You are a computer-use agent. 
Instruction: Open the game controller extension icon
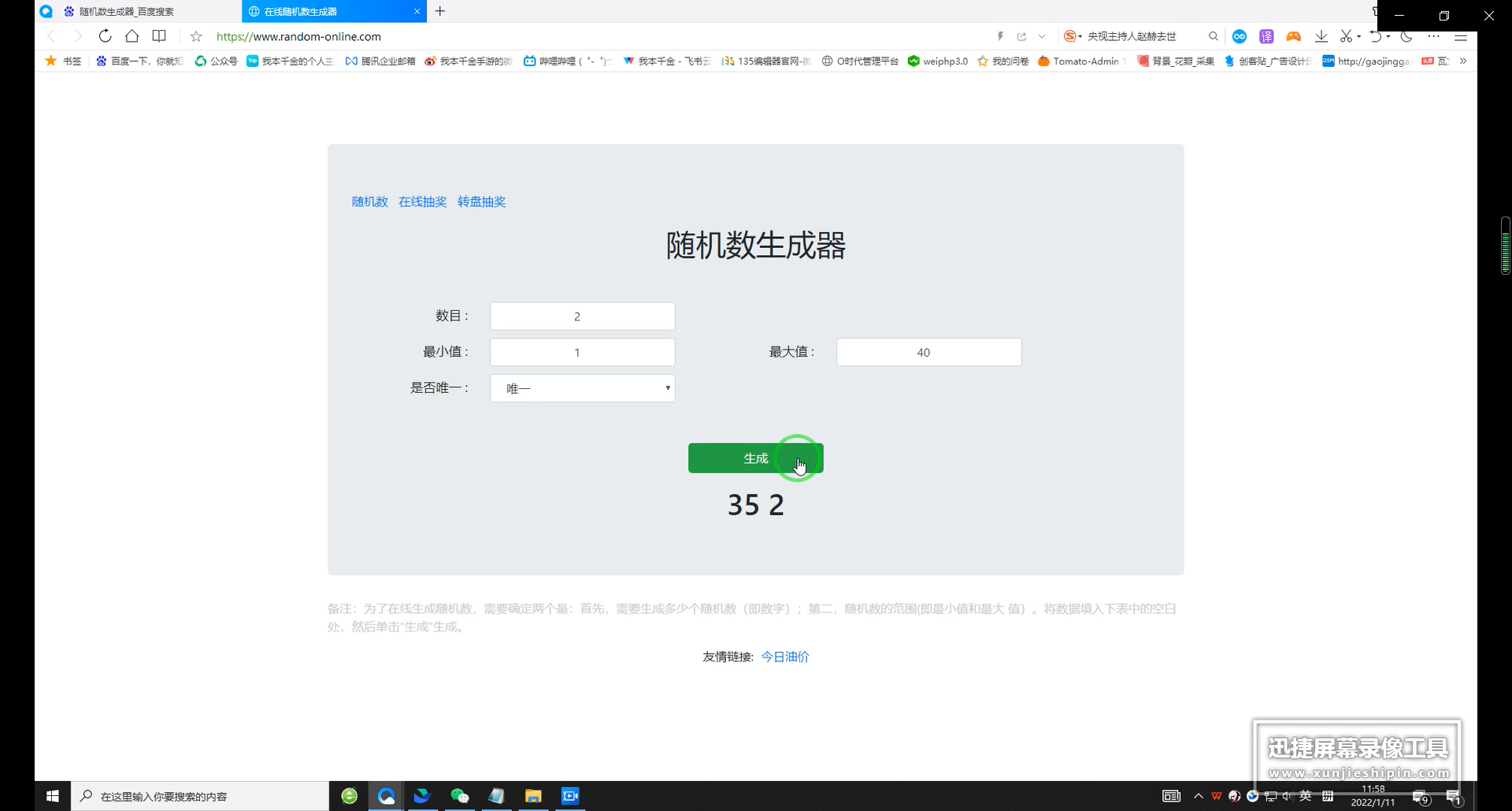pyautogui.click(x=1293, y=36)
